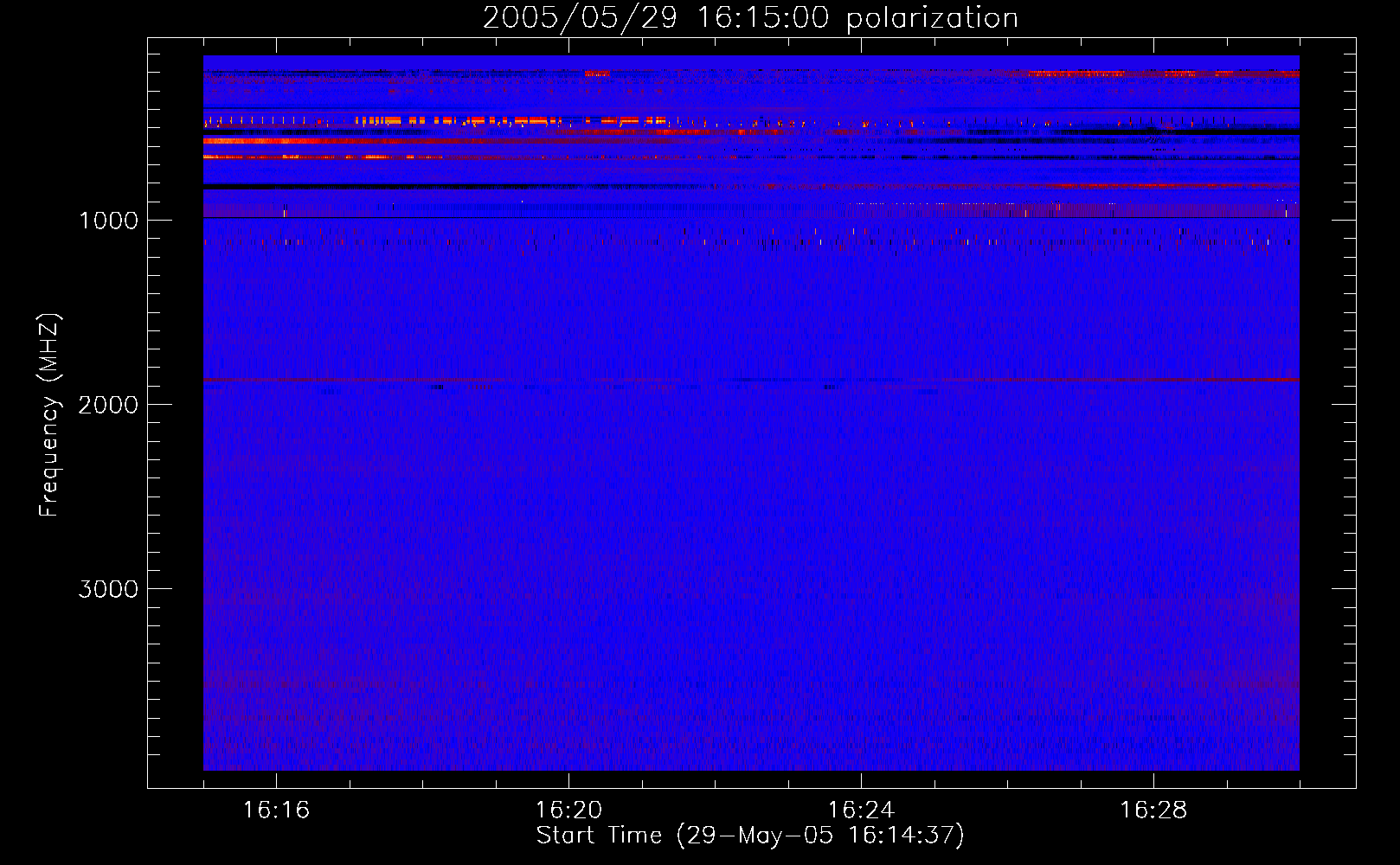The width and height of the screenshot is (1400, 865).
Task: Click the 16:20 time tick label
Action: pos(568,811)
